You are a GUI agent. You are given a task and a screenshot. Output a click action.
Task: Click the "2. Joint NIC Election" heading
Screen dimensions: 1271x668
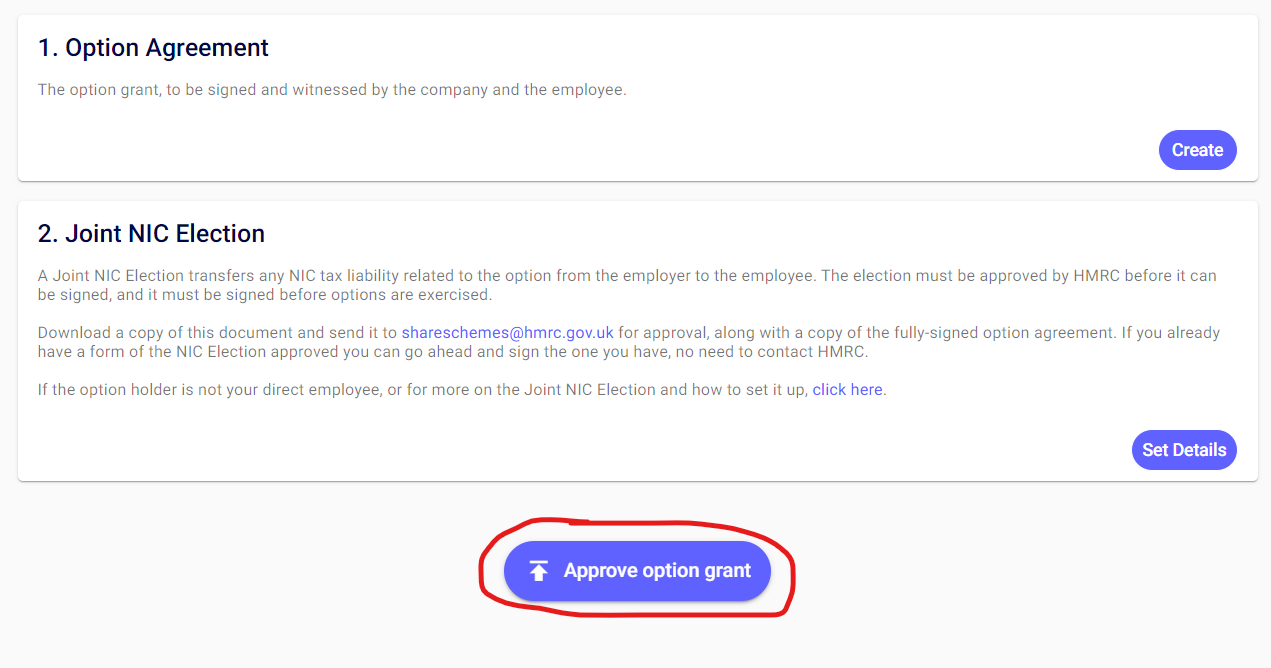point(151,234)
